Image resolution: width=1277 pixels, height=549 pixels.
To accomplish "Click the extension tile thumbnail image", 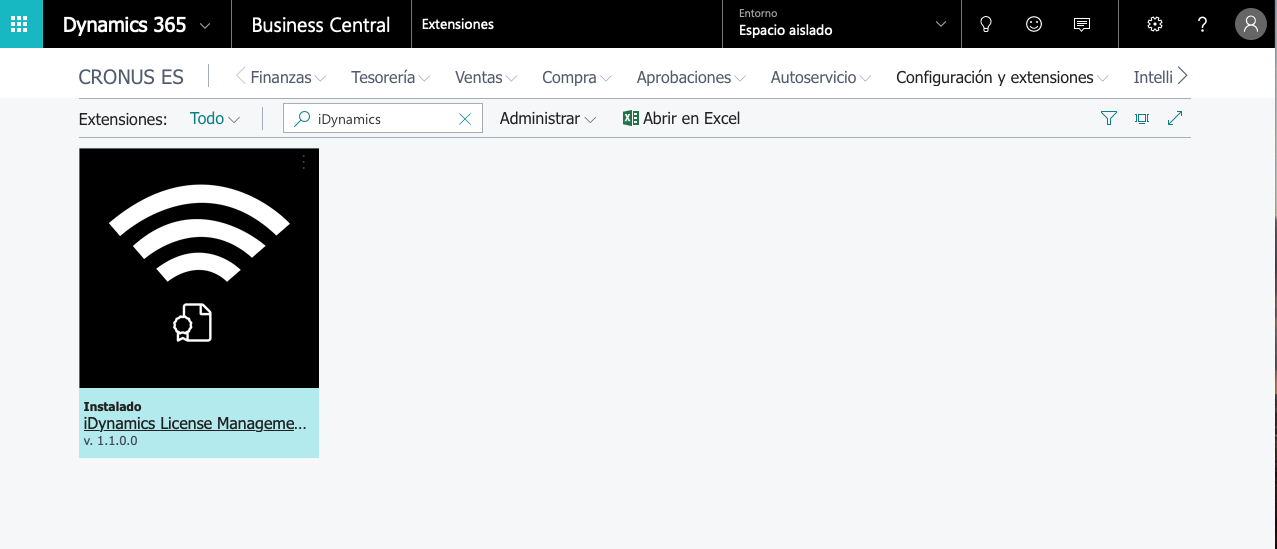I will pos(199,268).
